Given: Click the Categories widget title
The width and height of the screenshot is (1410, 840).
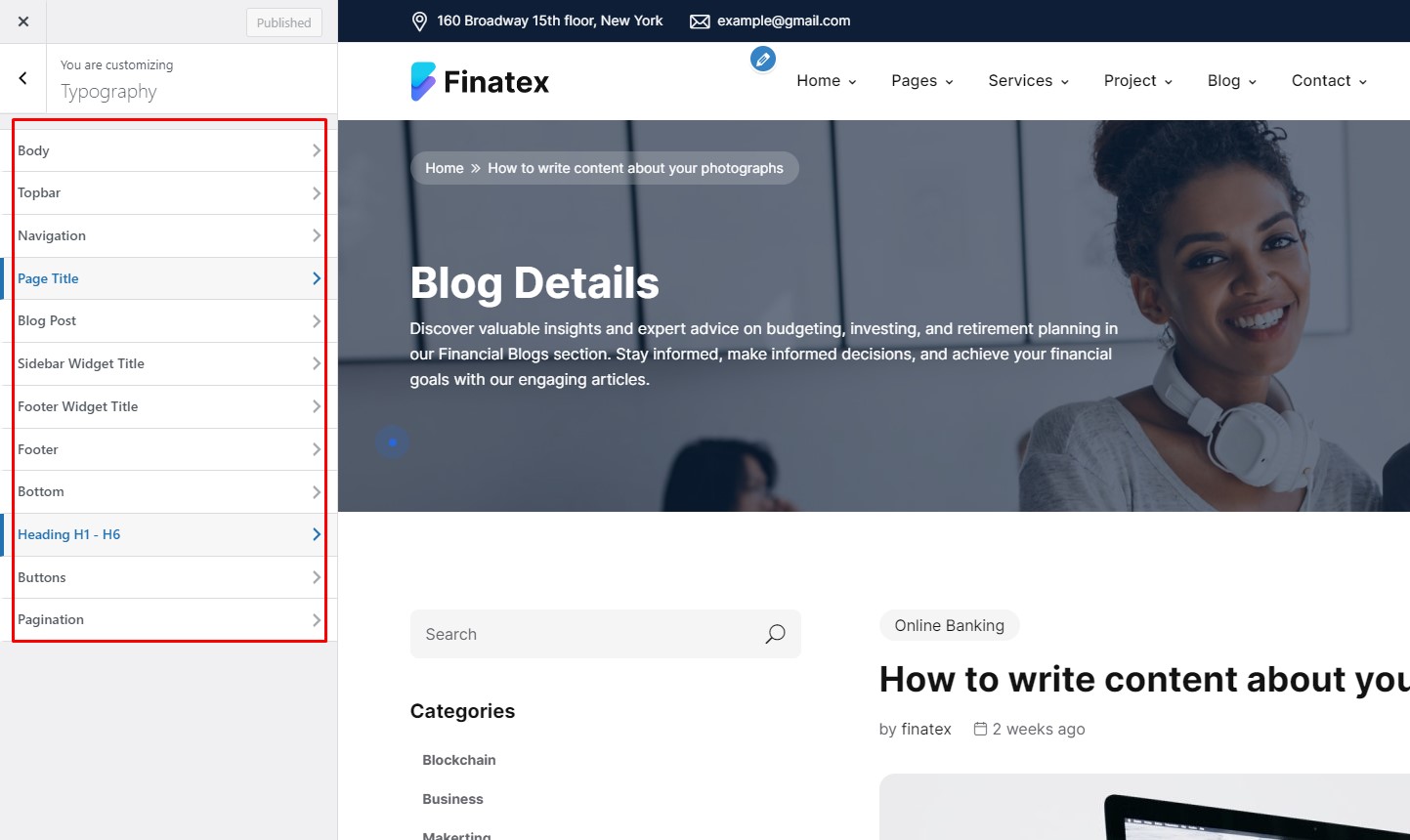Looking at the screenshot, I should point(462,711).
